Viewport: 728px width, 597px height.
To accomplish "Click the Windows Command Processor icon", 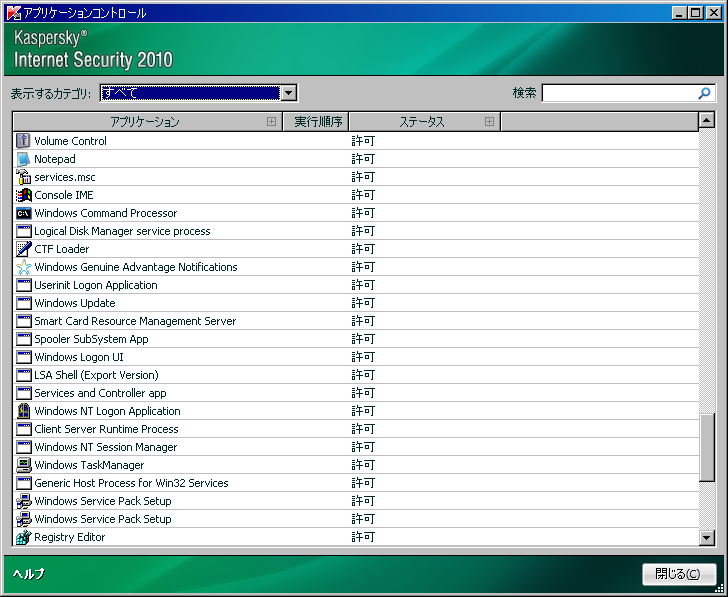I will pyautogui.click(x=23, y=213).
